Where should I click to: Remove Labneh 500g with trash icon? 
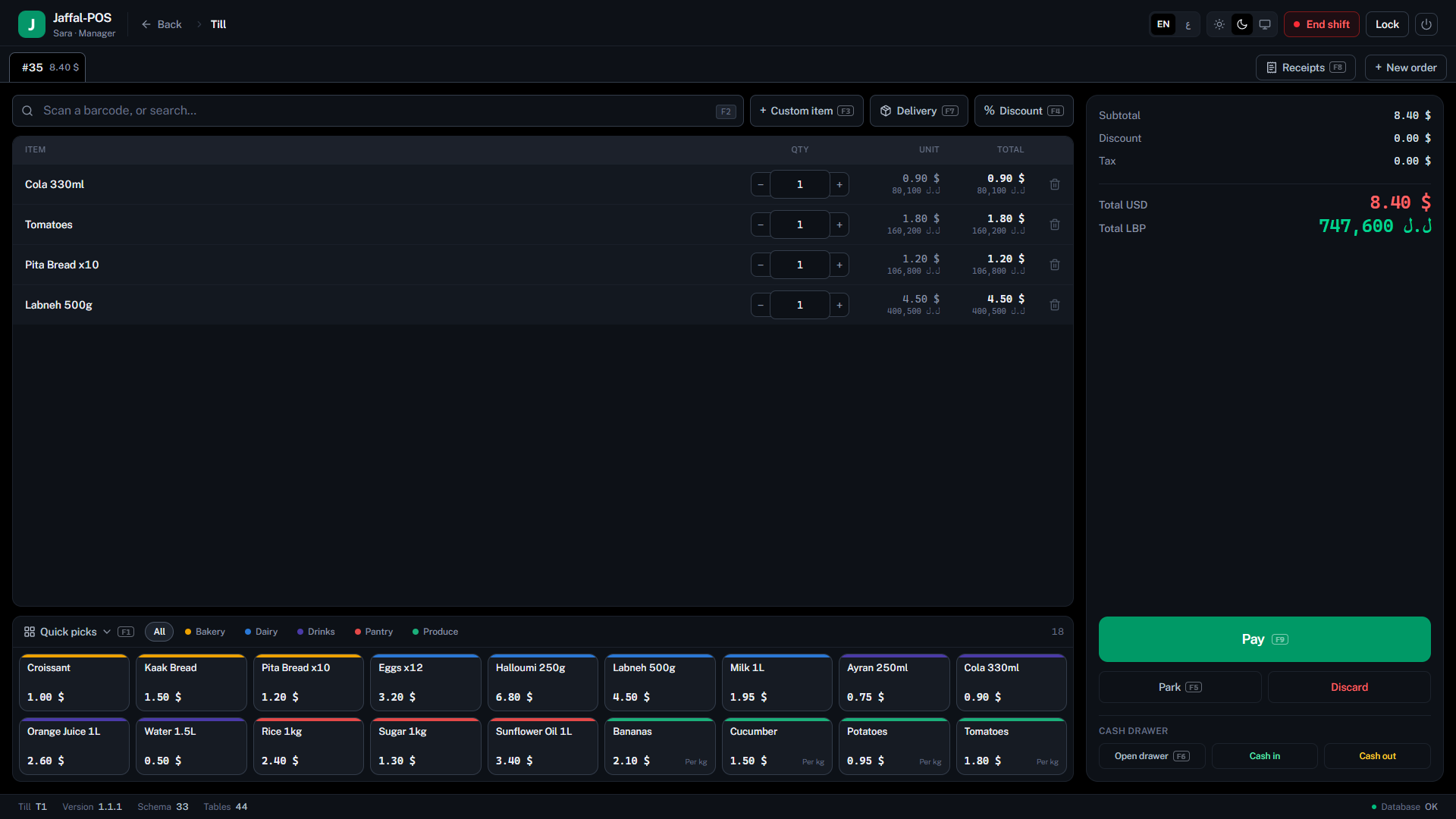[x=1055, y=305]
